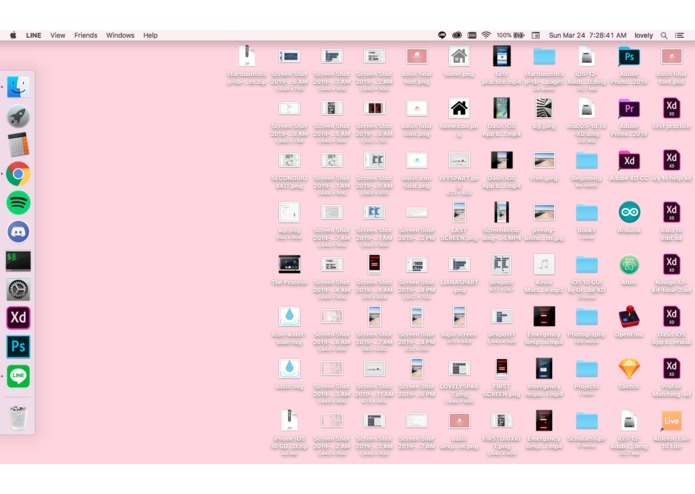Image resolution: width=695 pixels, height=494 pixels.
Task: Open the Apple menu
Action: coord(13,35)
